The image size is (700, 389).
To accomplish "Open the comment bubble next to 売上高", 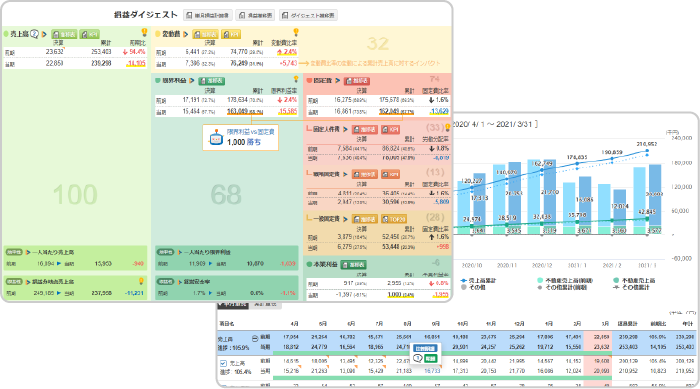I will click(34, 34).
